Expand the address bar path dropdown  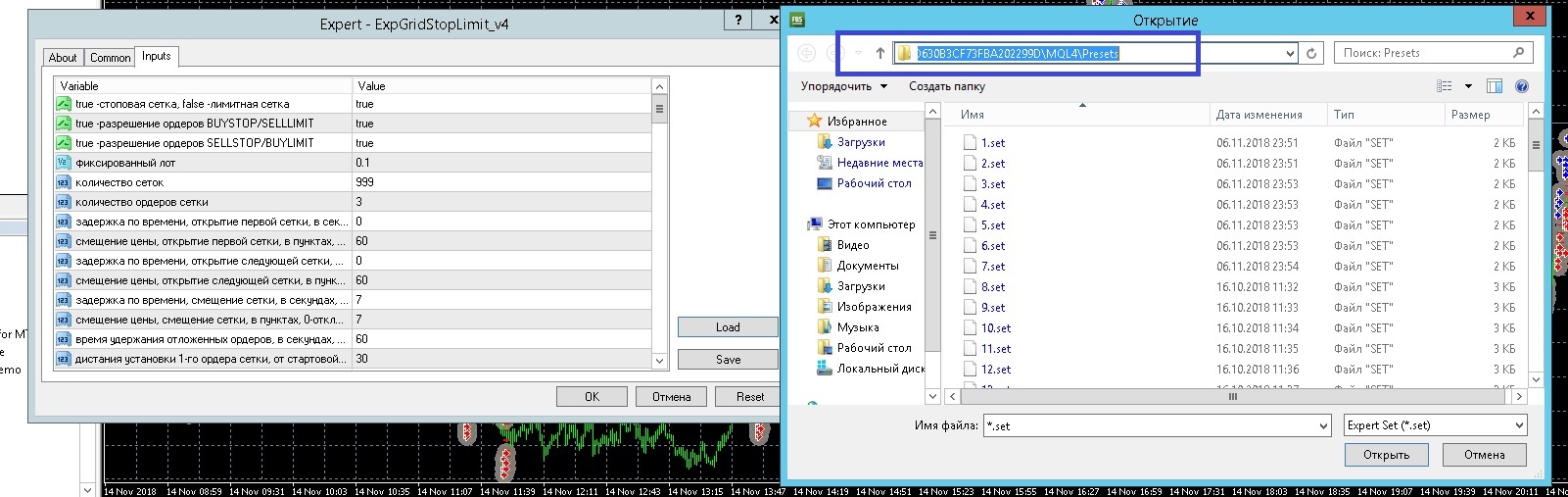click(1289, 54)
